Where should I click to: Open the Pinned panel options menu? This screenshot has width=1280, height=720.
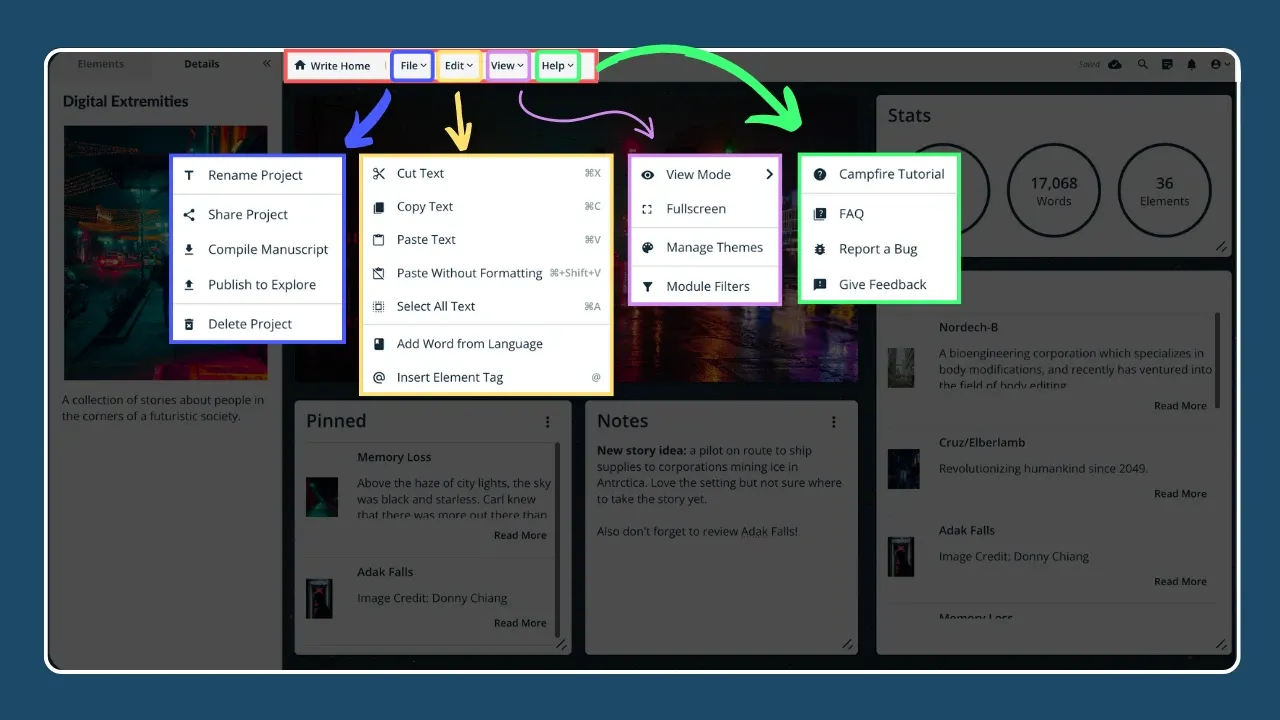click(548, 422)
